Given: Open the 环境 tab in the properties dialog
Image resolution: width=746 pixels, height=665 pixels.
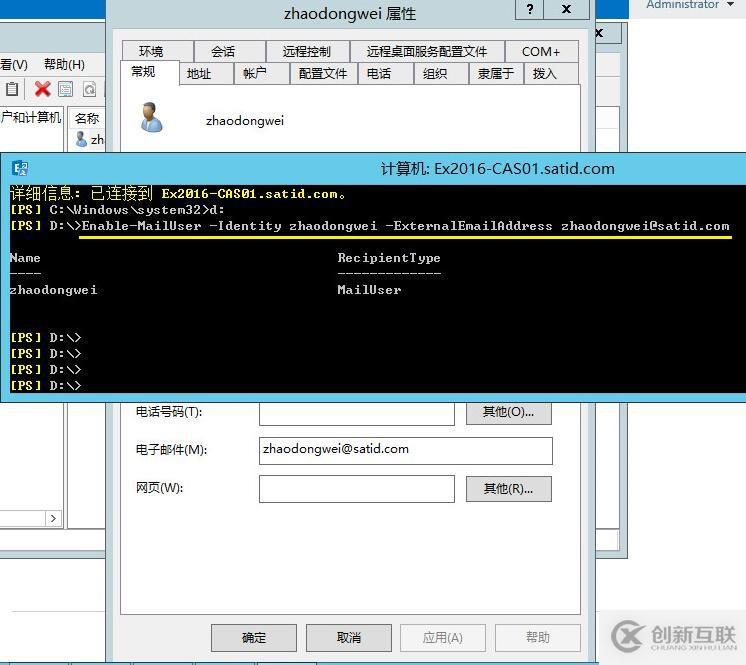Looking at the screenshot, I should [x=157, y=51].
